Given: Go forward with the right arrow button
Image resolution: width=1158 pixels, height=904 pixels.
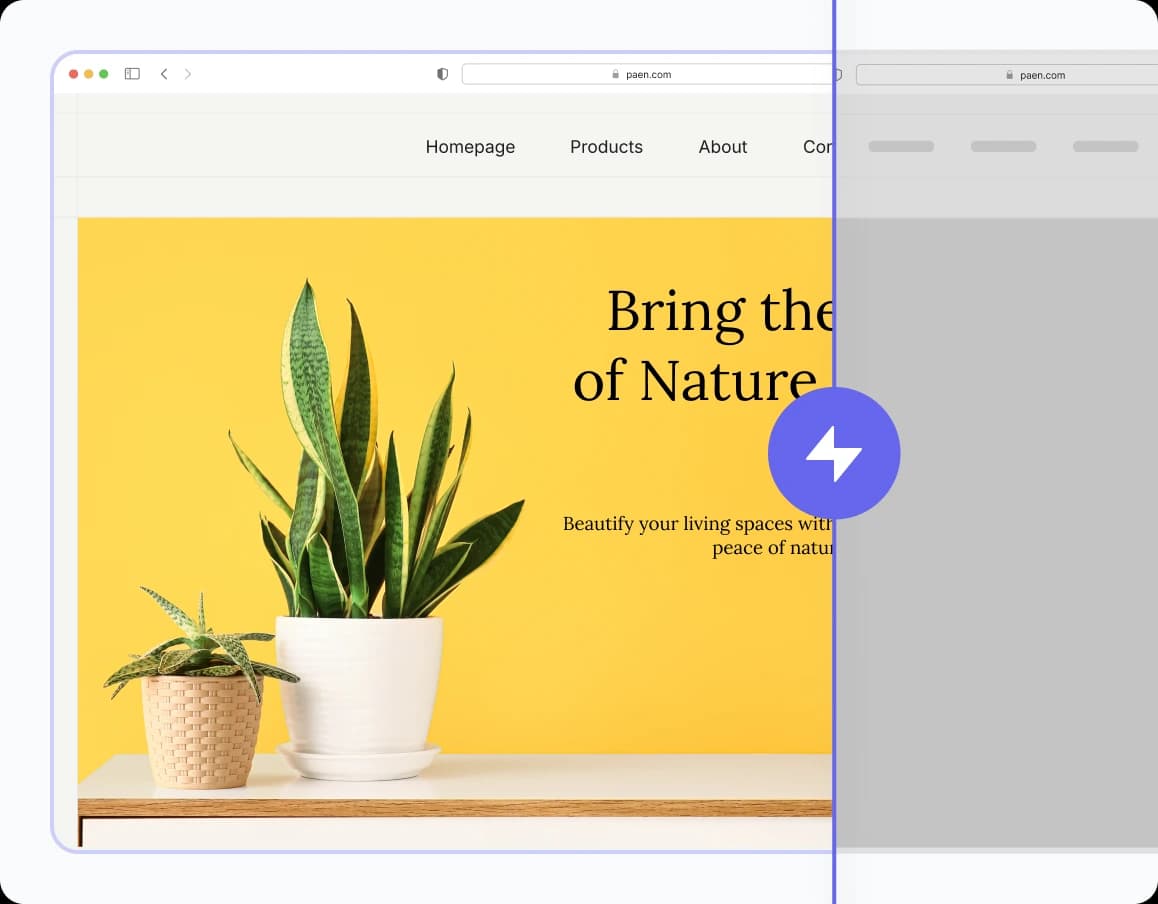Looking at the screenshot, I should point(188,74).
